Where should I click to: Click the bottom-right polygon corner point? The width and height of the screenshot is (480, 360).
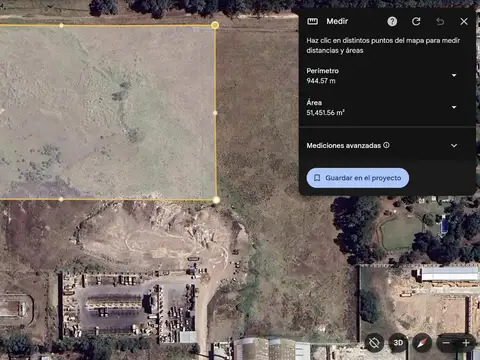(216, 200)
